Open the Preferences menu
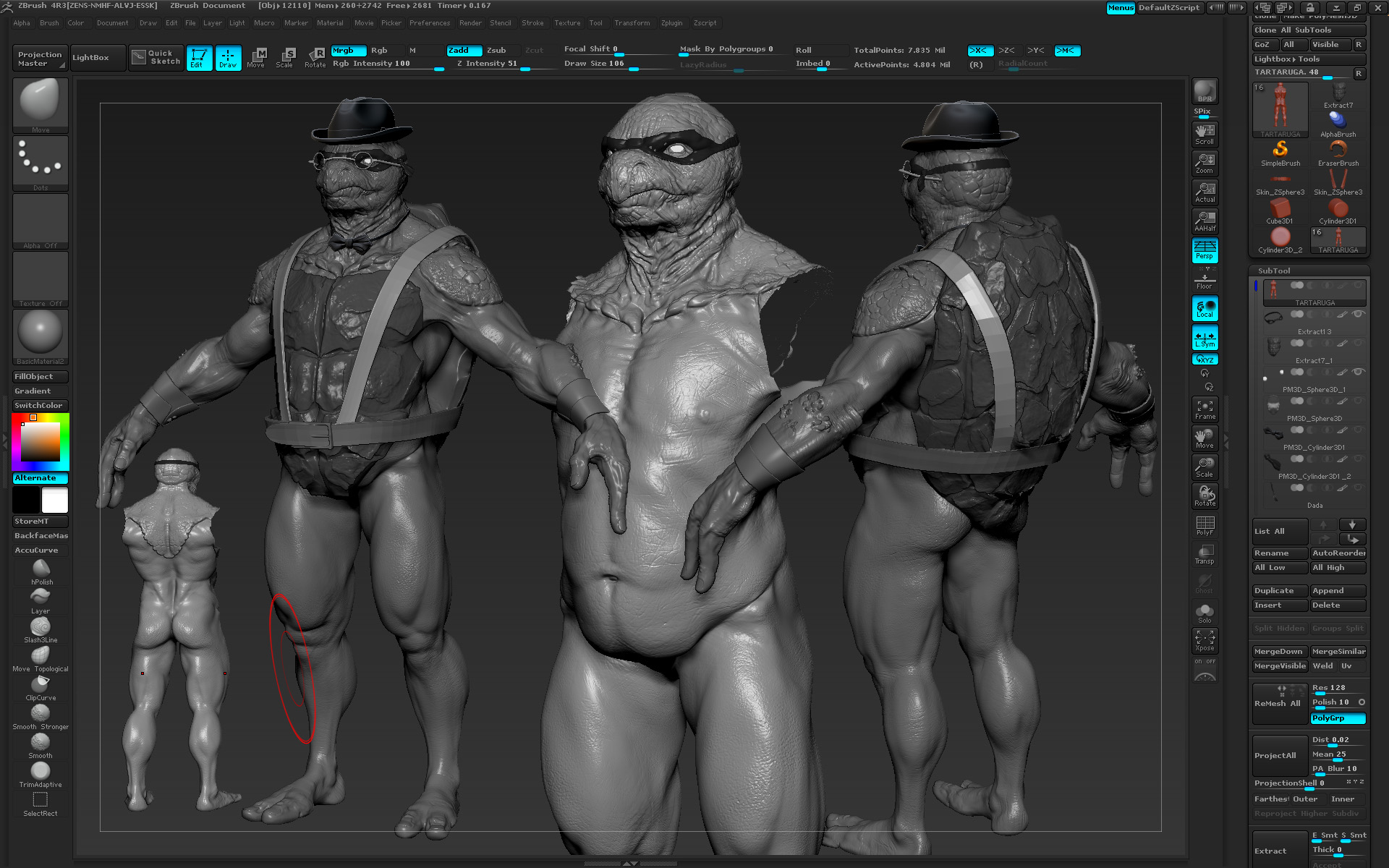The image size is (1389, 868). [x=430, y=23]
